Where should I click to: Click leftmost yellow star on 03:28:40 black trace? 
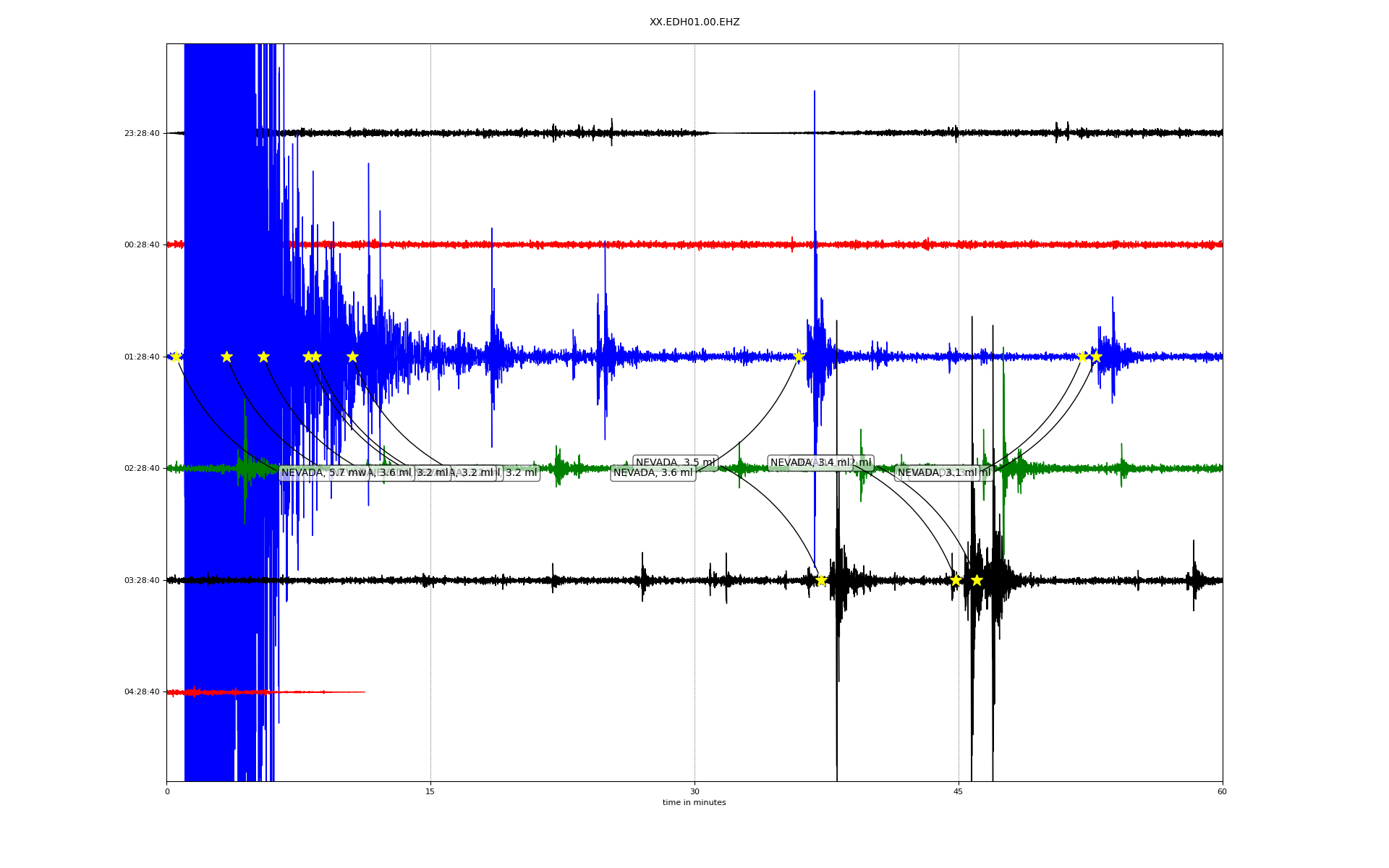click(821, 580)
